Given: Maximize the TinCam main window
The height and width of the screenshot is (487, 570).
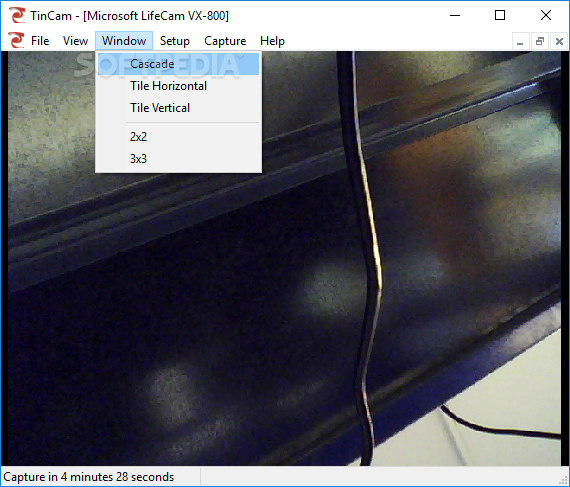Looking at the screenshot, I should point(500,15).
